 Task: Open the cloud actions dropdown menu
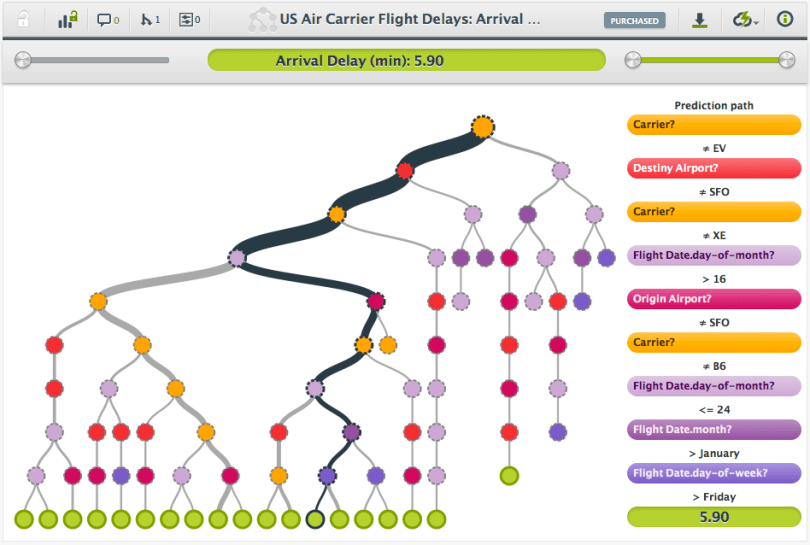(743, 19)
